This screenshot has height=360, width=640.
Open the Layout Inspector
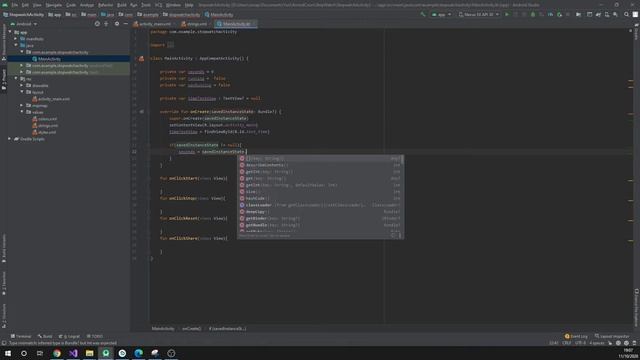coord(611,336)
